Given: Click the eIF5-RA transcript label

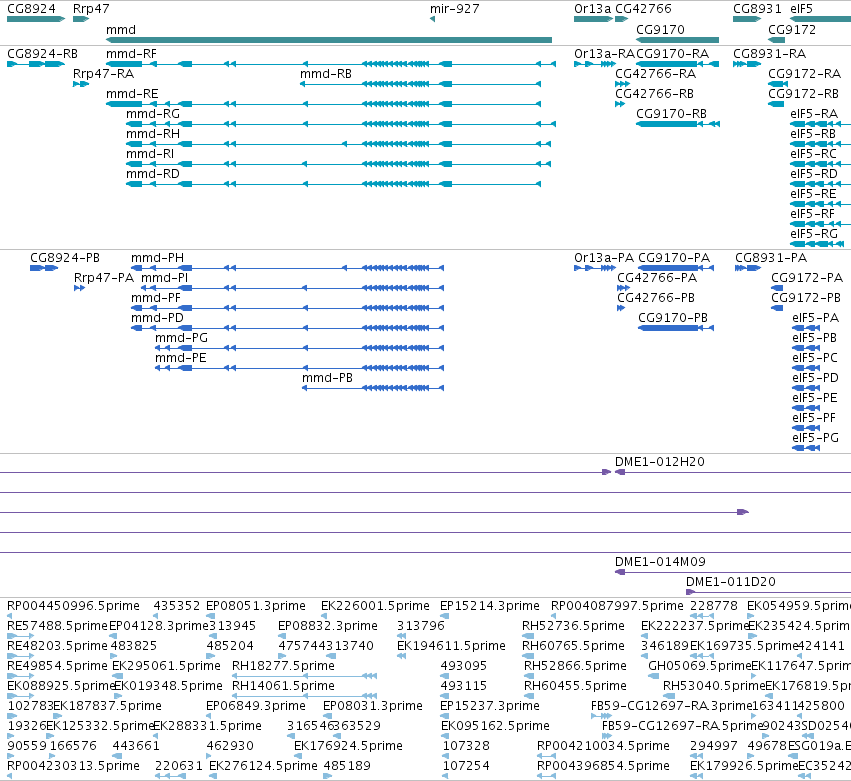Looking at the screenshot, I should (x=814, y=113).
